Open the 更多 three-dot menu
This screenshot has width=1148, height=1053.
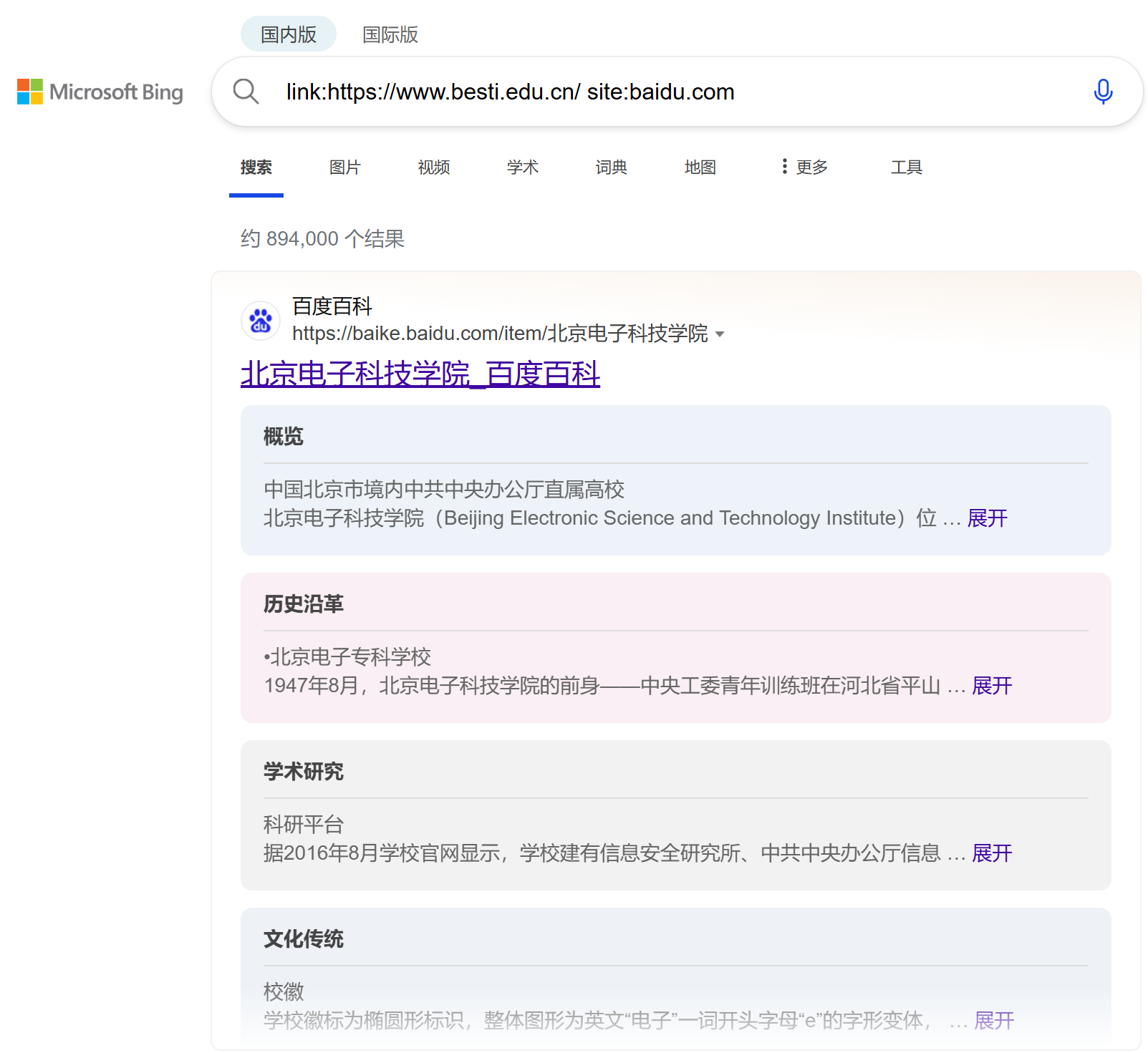click(805, 167)
